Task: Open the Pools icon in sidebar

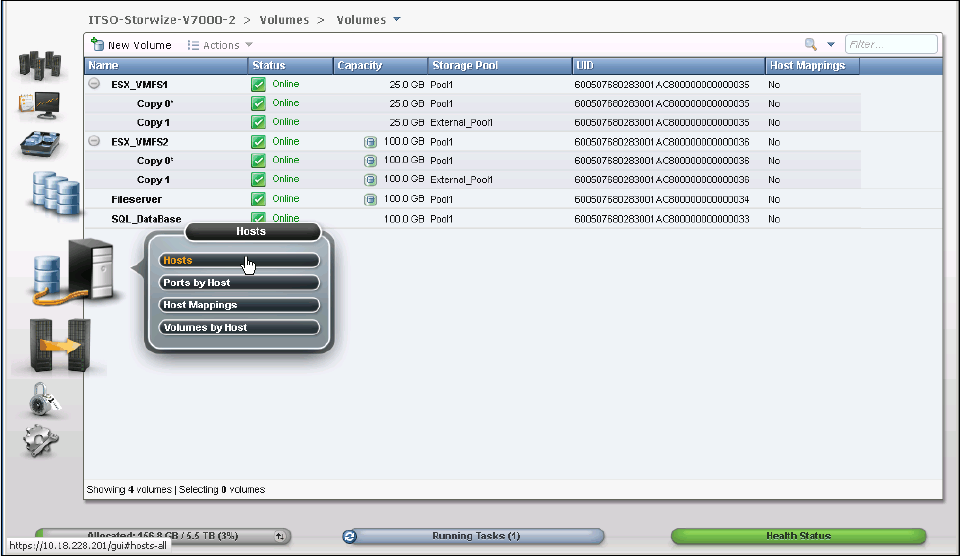Action: pos(40,143)
